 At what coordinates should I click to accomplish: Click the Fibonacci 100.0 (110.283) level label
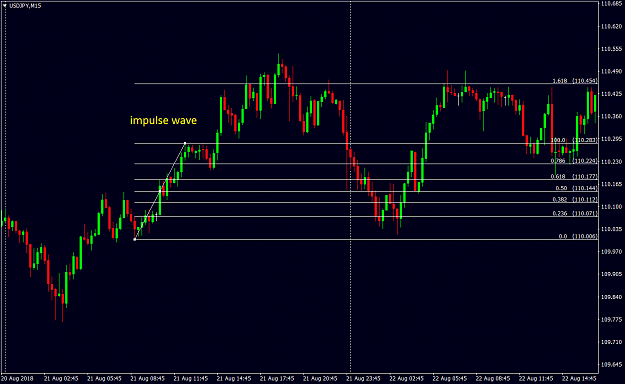pos(574,140)
